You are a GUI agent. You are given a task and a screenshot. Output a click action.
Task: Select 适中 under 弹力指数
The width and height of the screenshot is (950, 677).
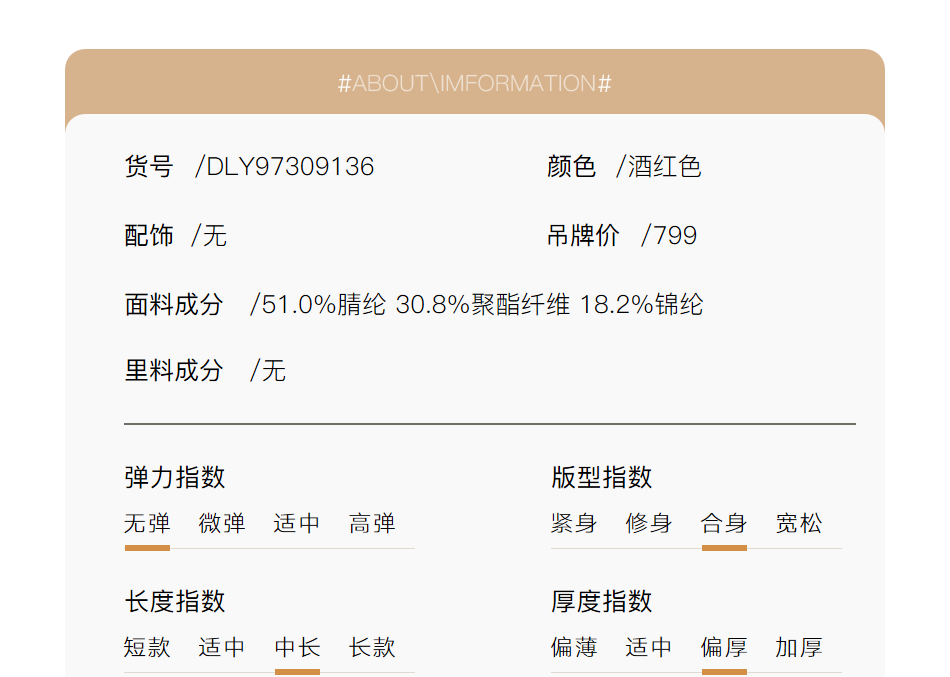297,524
